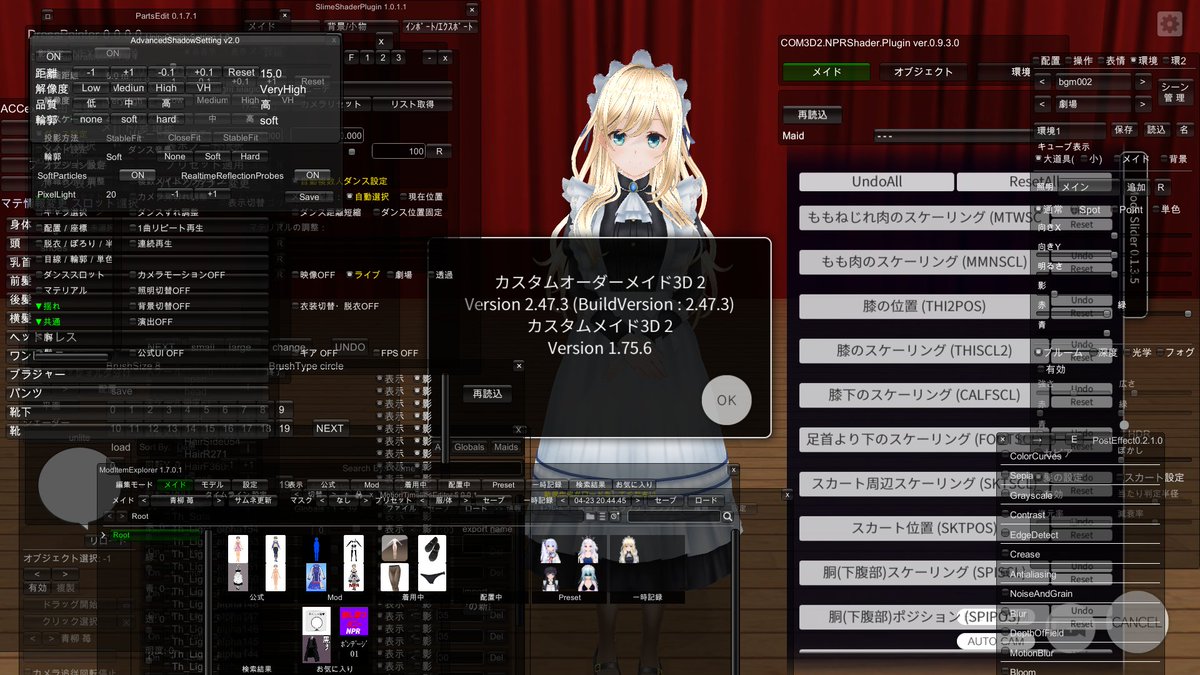Open ModItemExplorer 設定 tab
This screenshot has width=1200, height=675.
click(x=250, y=485)
